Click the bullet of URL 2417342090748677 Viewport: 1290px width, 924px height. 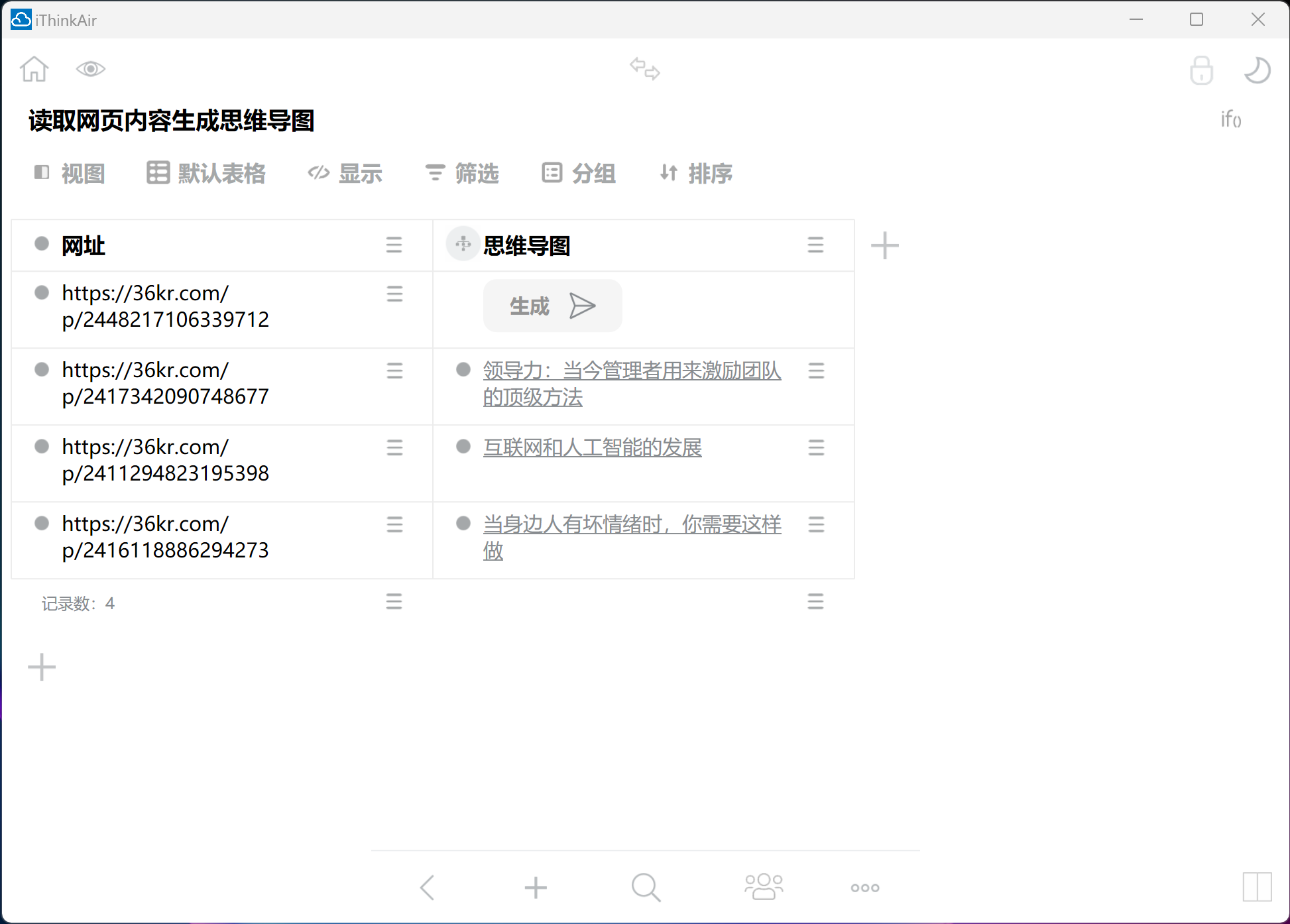coord(42,369)
